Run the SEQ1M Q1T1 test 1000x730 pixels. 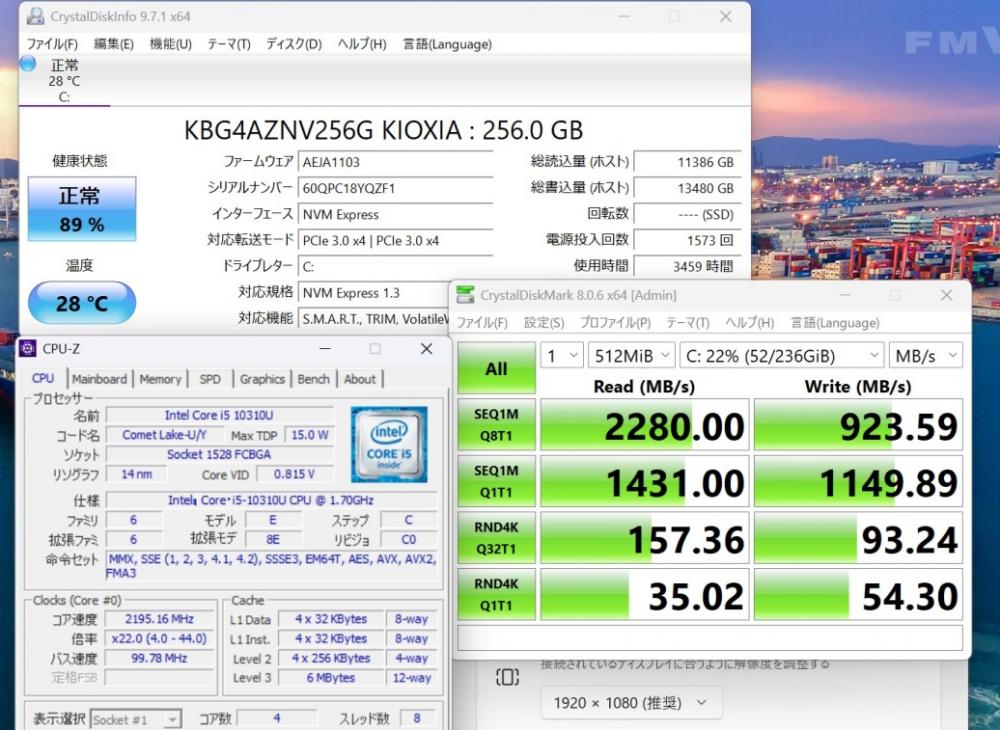pos(496,481)
